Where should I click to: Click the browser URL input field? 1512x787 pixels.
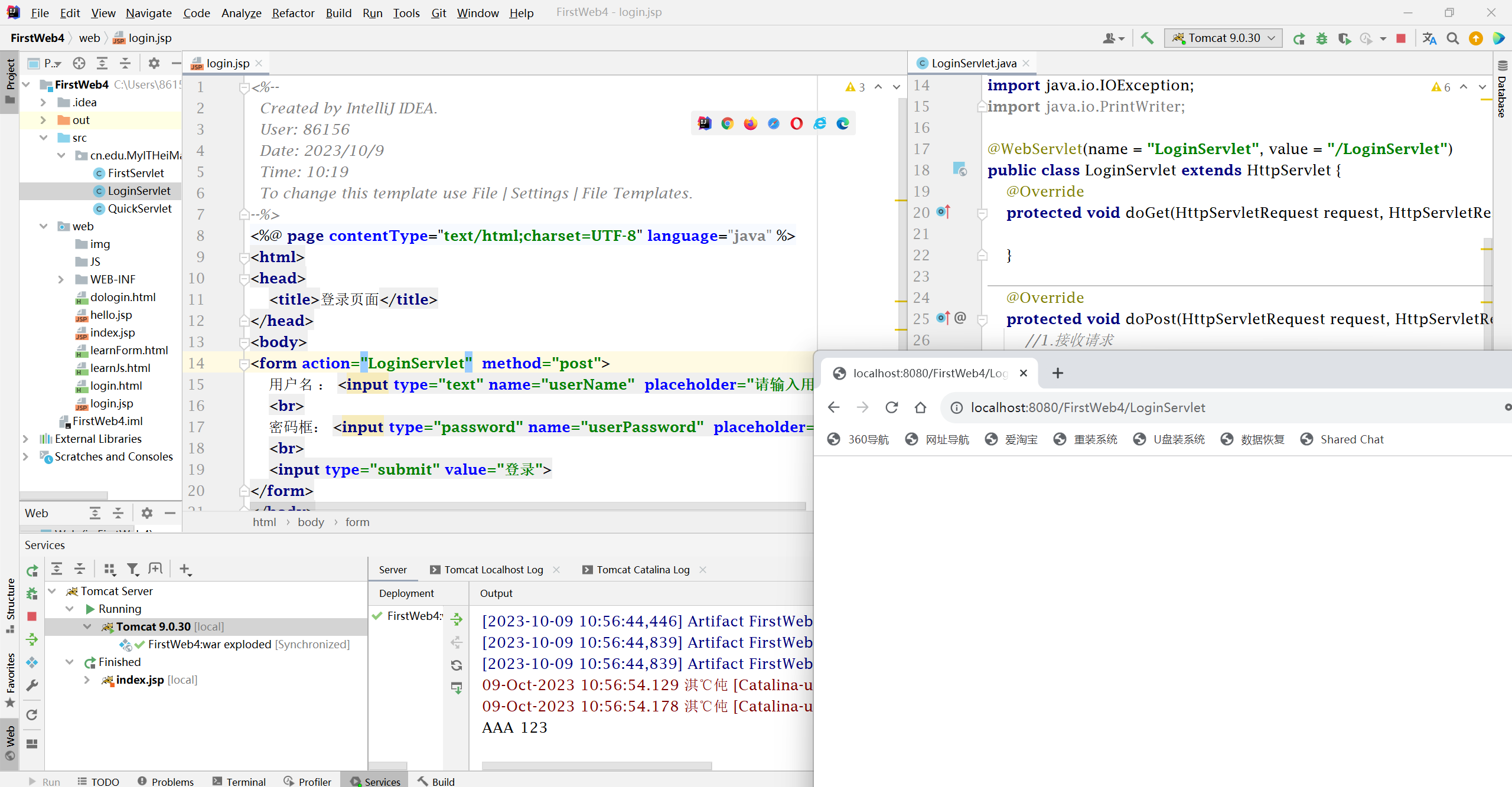pyautogui.click(x=1229, y=407)
